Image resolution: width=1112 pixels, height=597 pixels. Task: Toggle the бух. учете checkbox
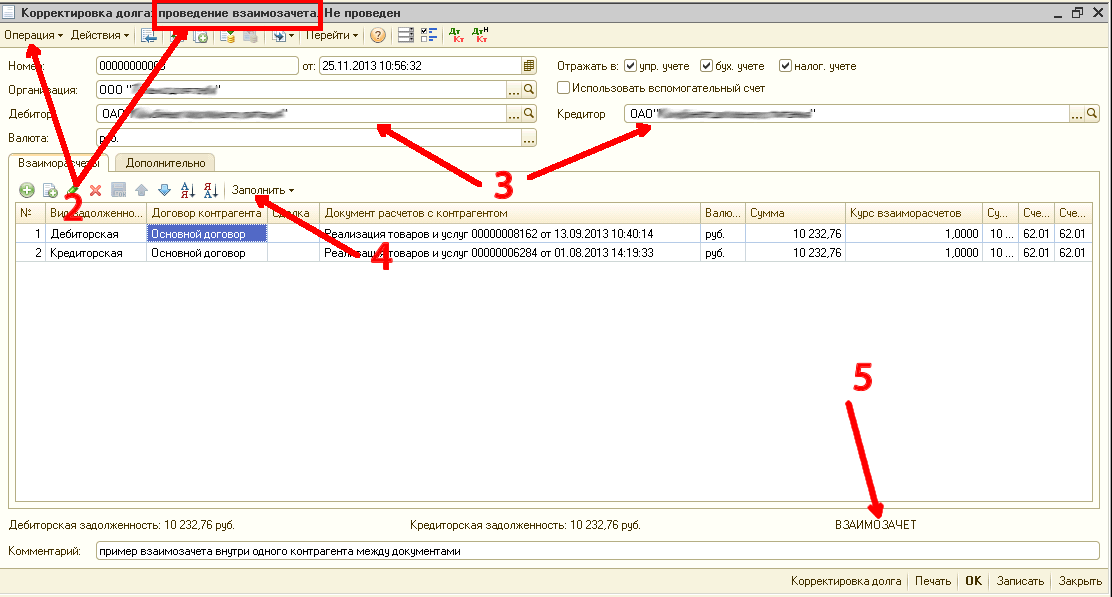(x=706, y=66)
